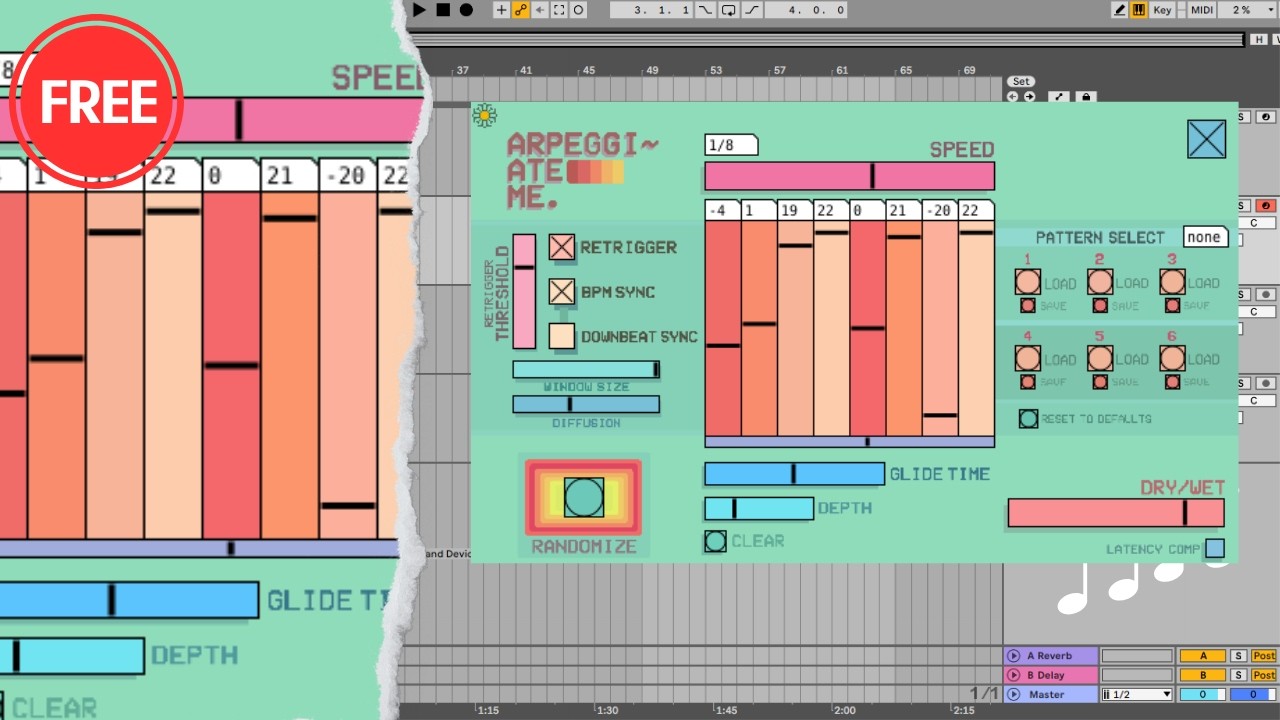Toggle the Punch-In switch icon
The height and width of the screenshot is (720, 1280).
(706, 10)
